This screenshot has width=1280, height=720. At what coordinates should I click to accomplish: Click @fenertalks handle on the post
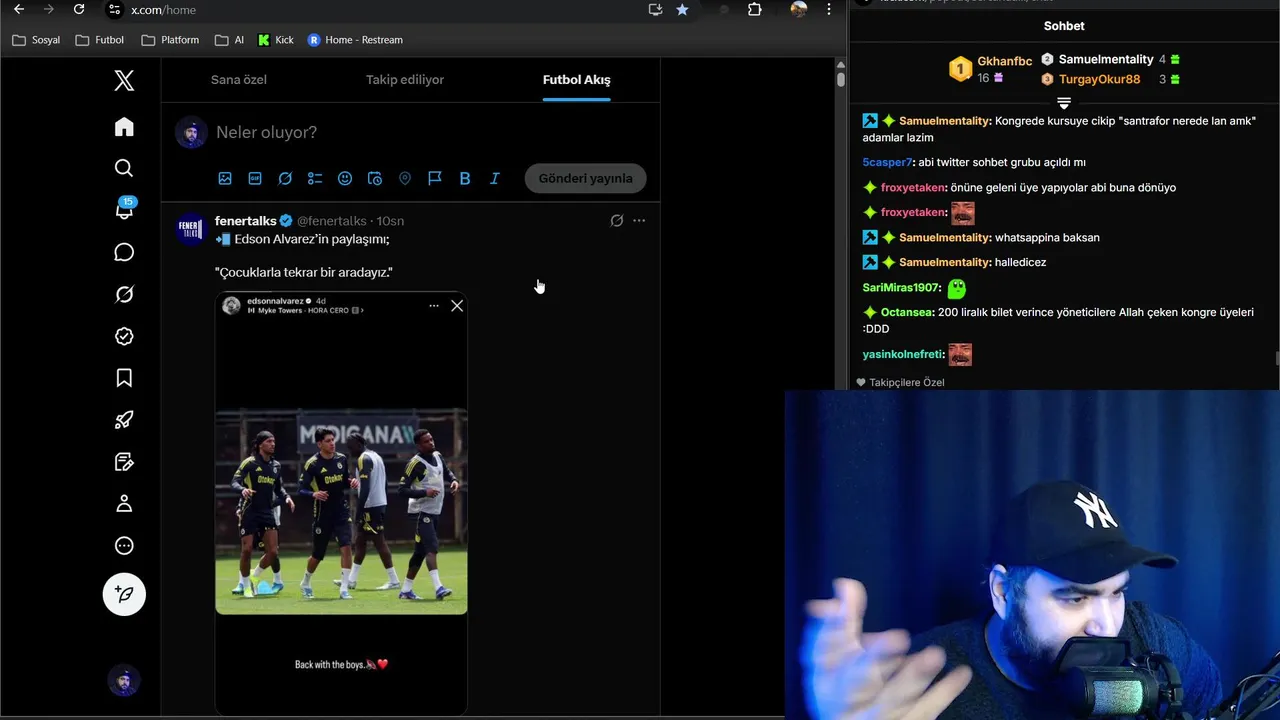(332, 221)
